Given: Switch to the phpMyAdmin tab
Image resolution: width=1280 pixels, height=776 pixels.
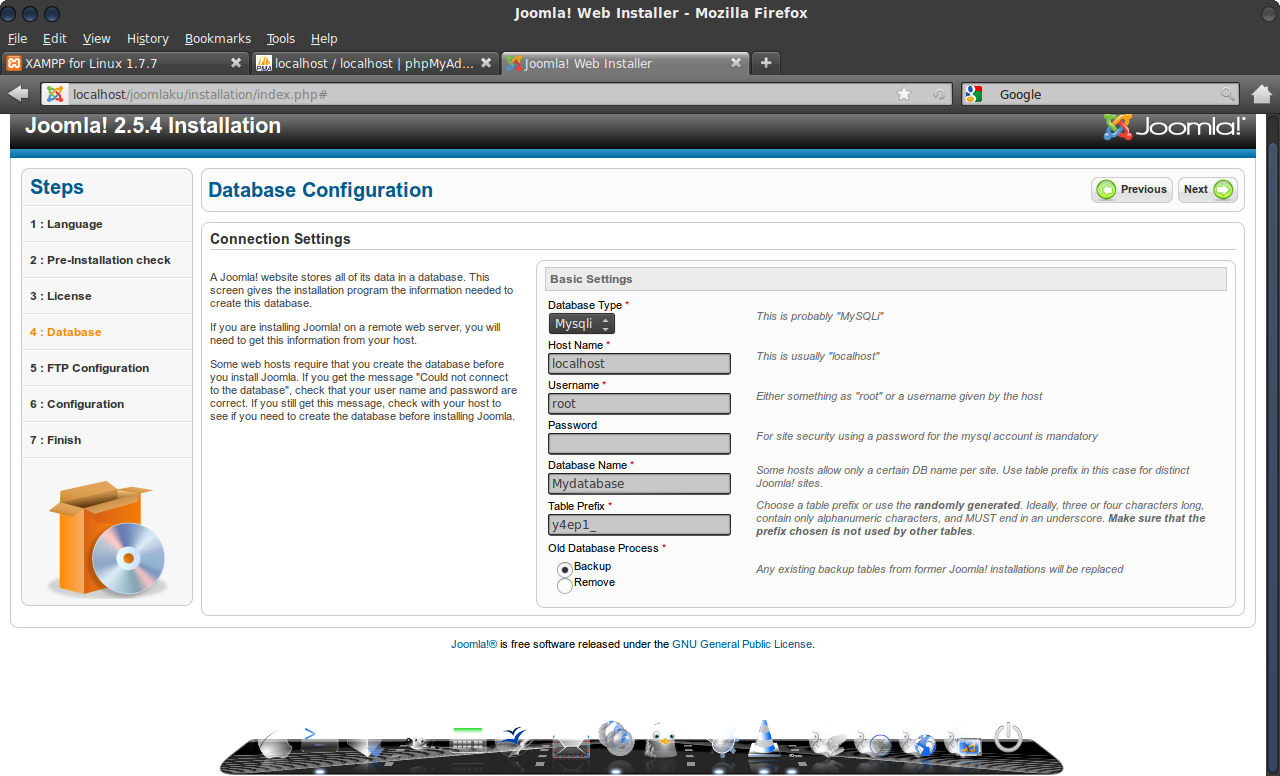Looking at the screenshot, I should [375, 63].
